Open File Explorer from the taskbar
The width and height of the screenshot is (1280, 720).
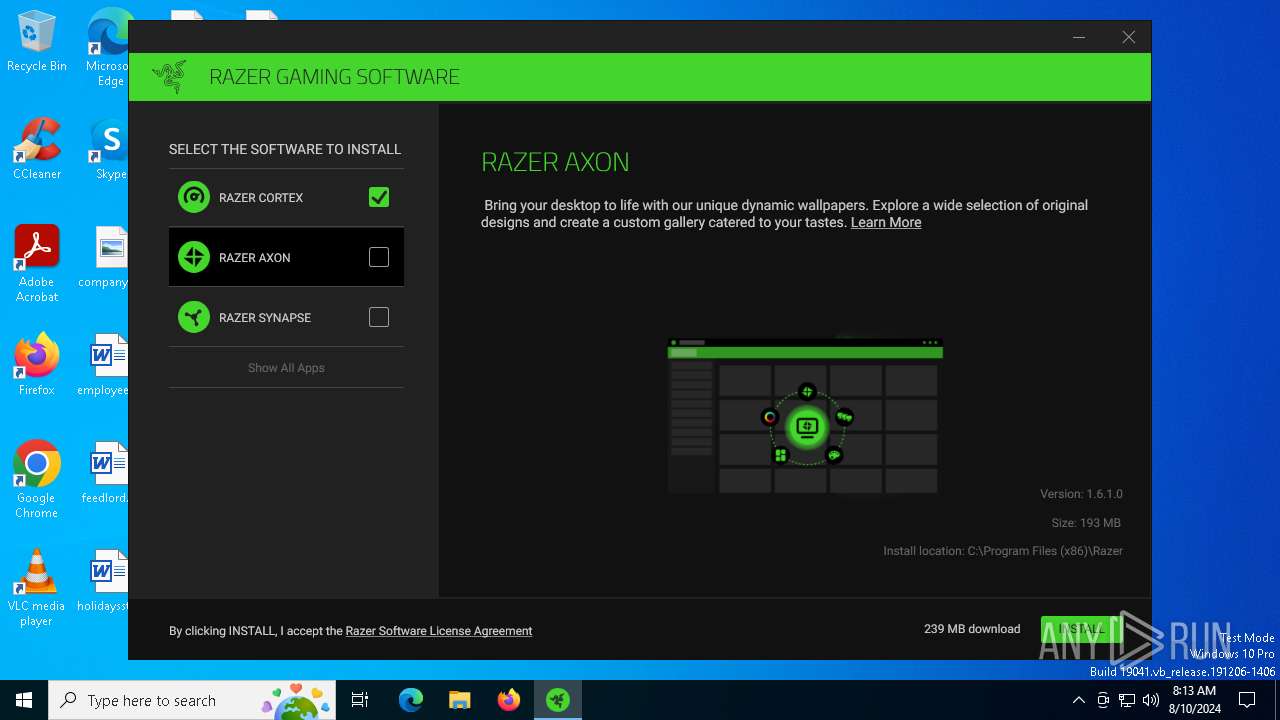click(459, 700)
